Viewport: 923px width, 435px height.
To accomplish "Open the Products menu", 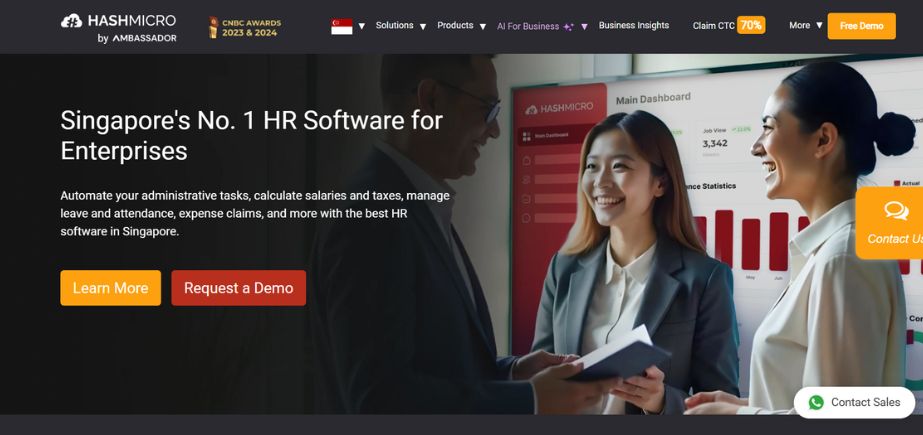I will tap(455, 25).
